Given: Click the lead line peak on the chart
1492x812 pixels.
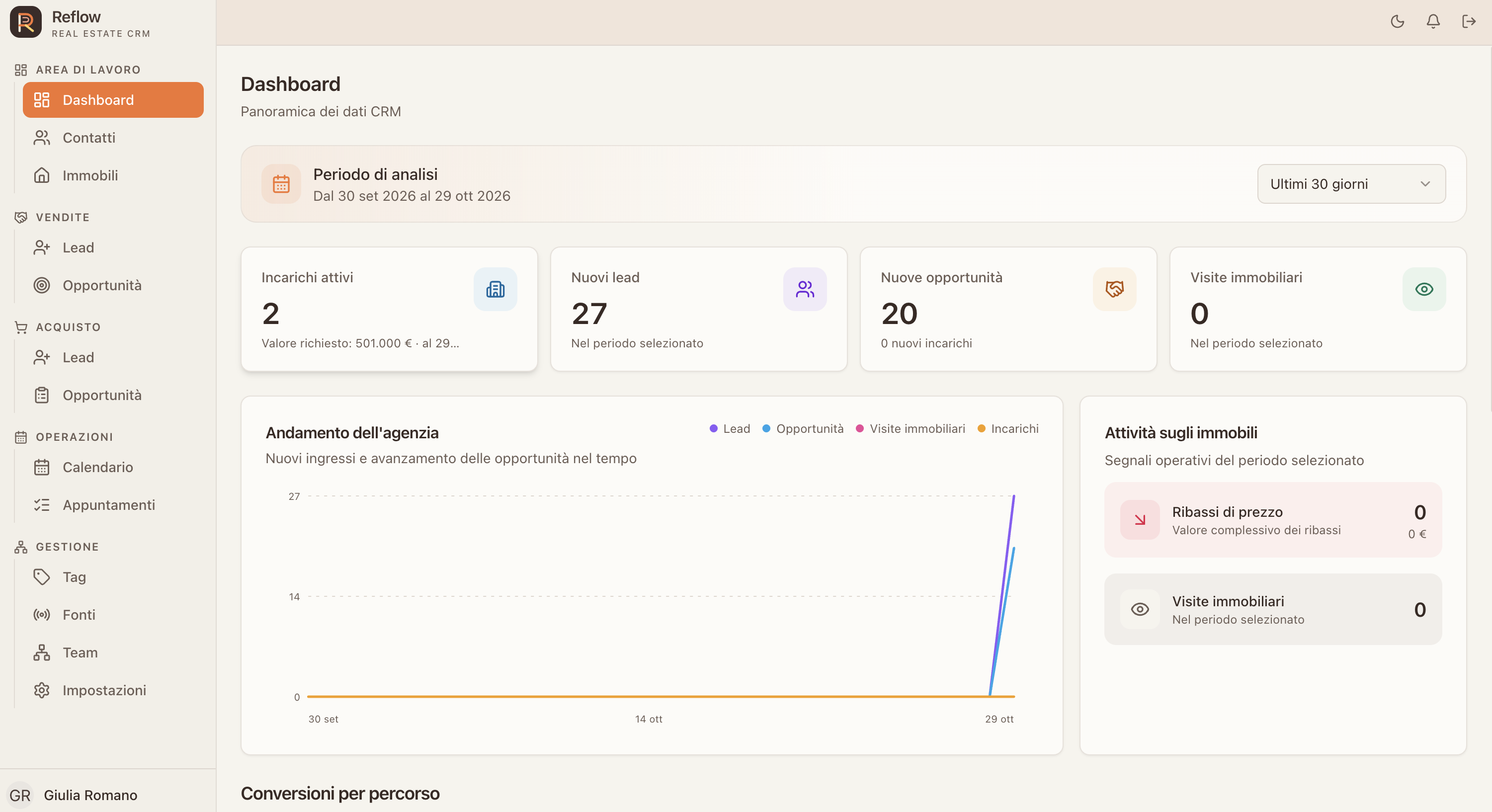Looking at the screenshot, I should click(1013, 496).
